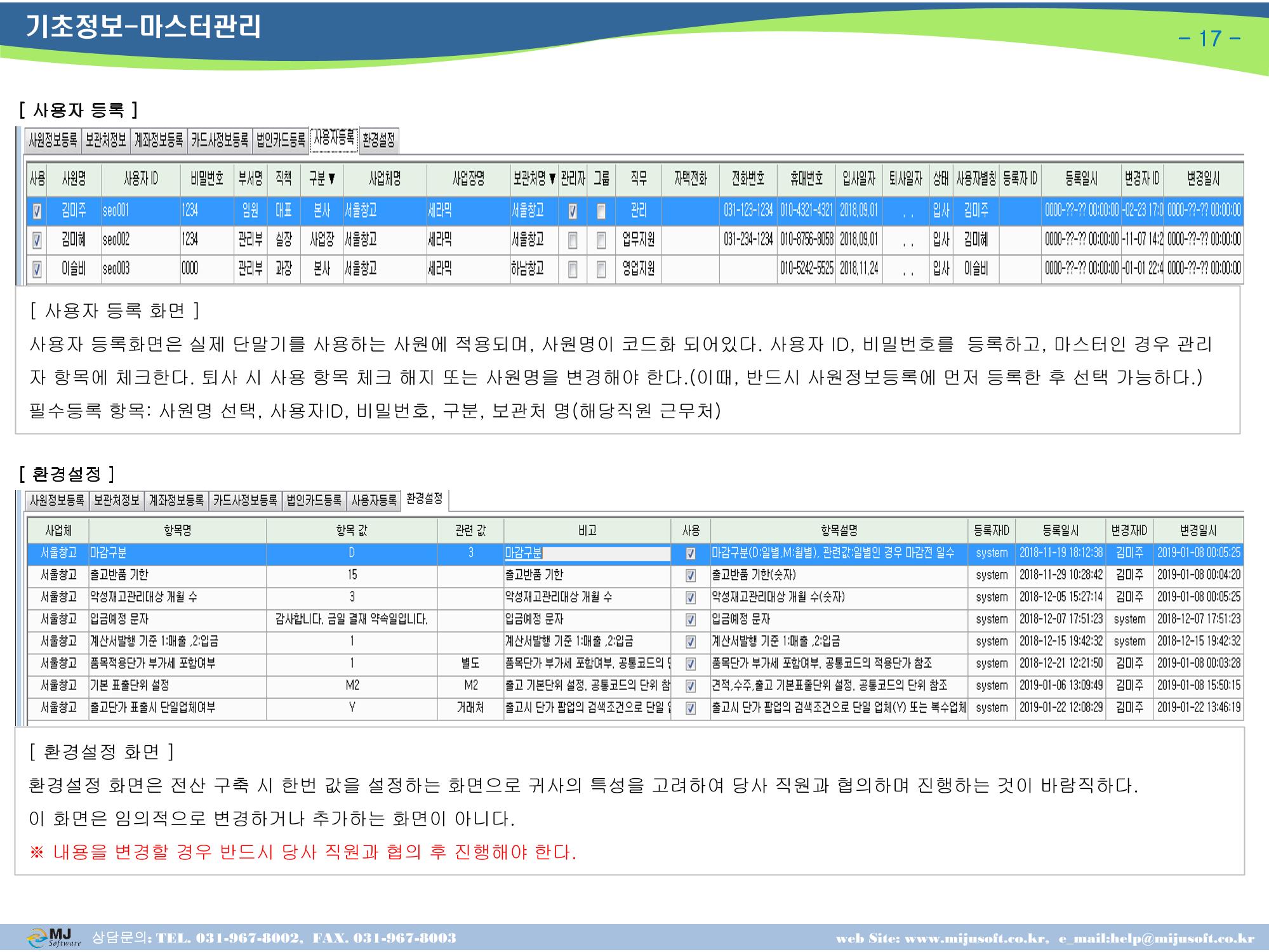Check 관리자 checkbox in 이슬비 row
This screenshot has height=952, width=1269.
573,269
